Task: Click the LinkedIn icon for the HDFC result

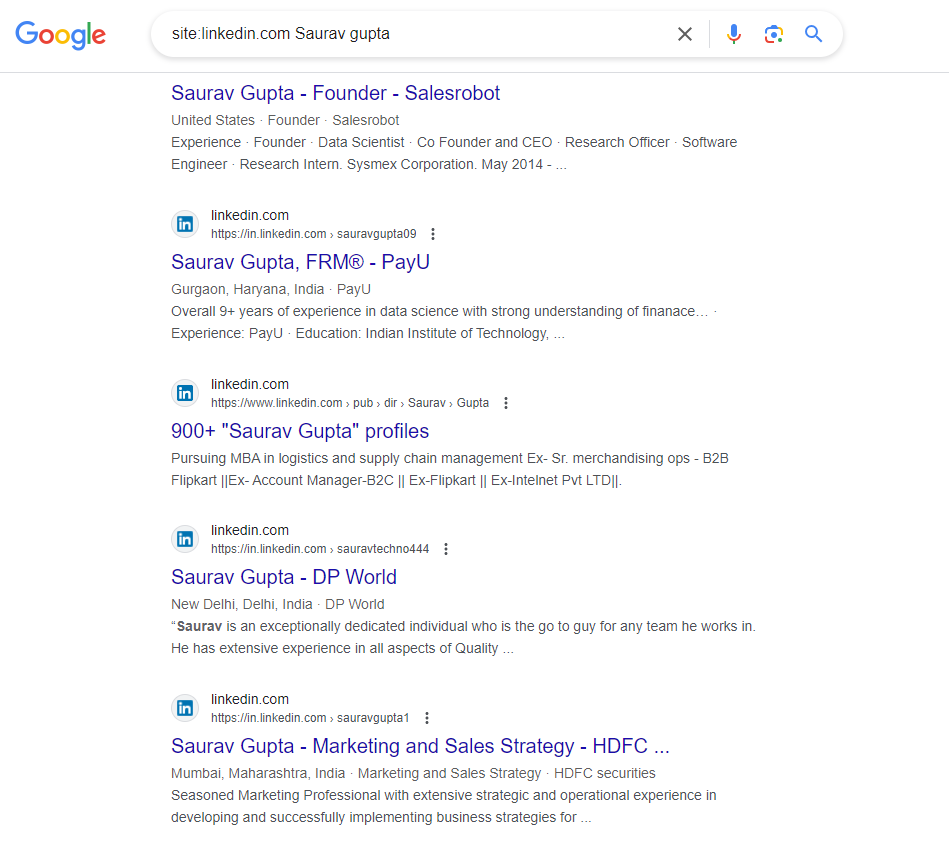Action: point(185,707)
